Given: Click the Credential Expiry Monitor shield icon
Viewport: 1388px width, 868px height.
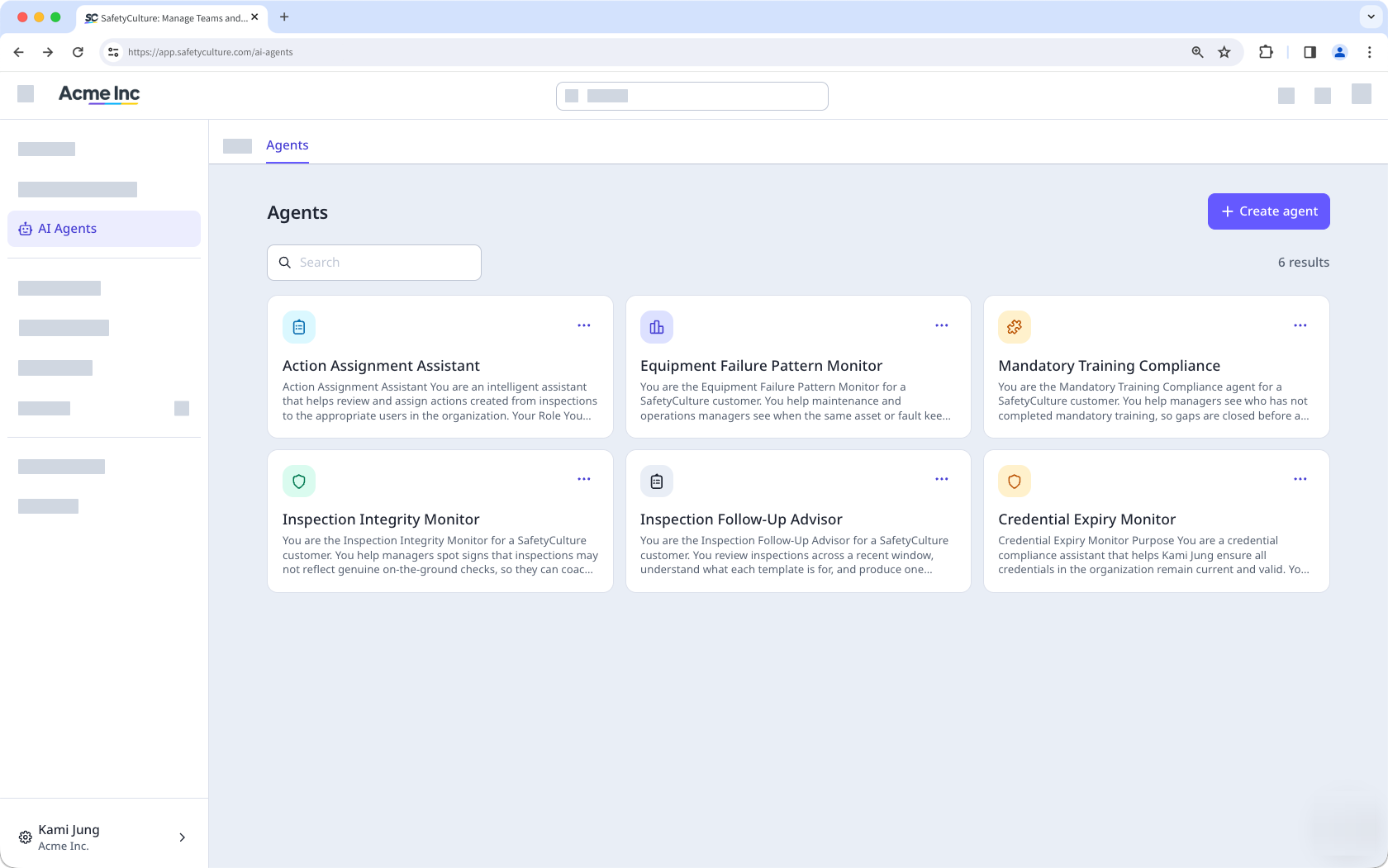Looking at the screenshot, I should [1015, 481].
